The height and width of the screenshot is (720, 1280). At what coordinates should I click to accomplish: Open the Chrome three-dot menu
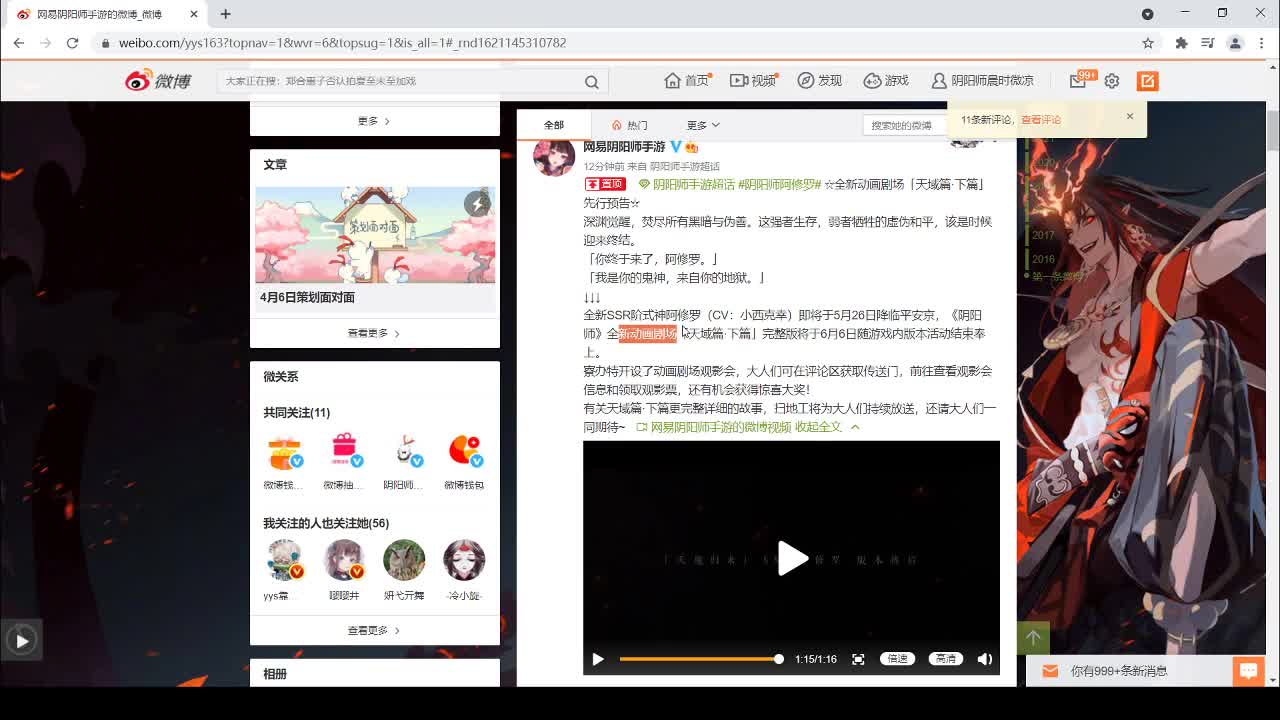click(x=1261, y=43)
